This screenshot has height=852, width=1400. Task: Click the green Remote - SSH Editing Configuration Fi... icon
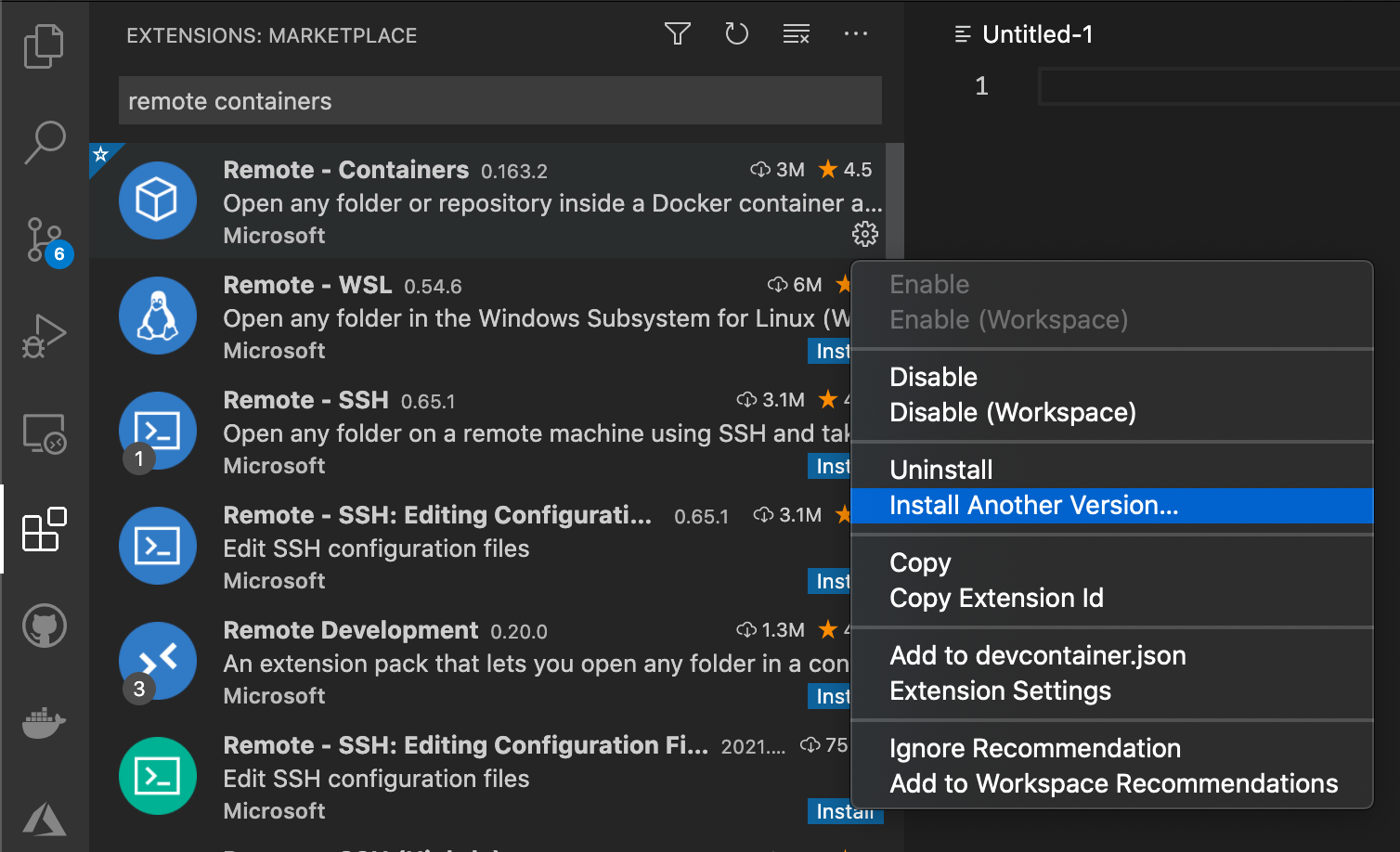[x=157, y=776]
